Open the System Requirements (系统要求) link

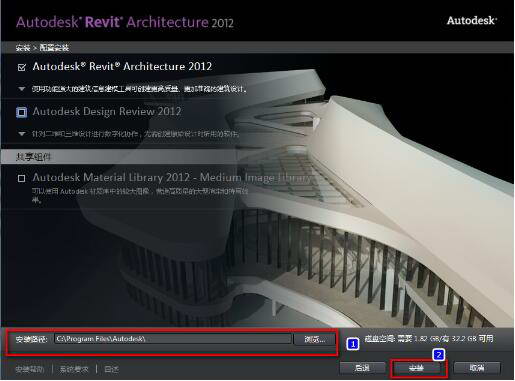pos(74,369)
